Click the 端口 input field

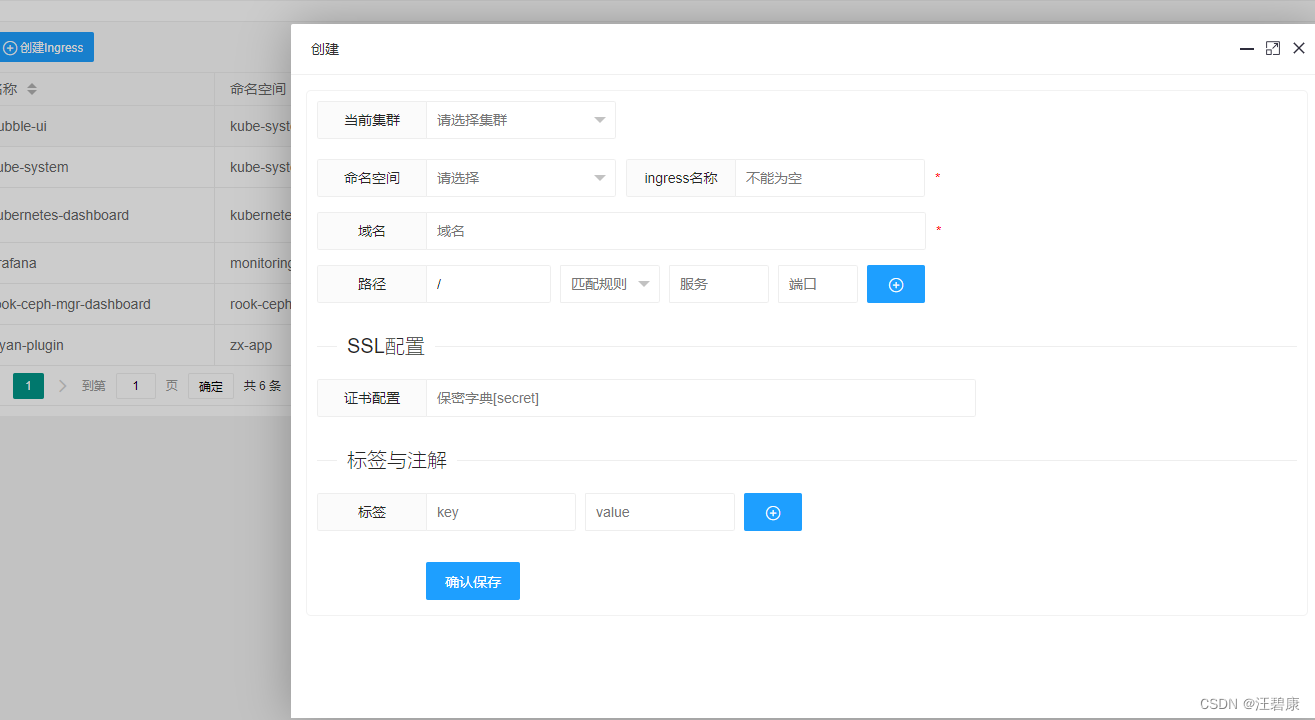[817, 284]
